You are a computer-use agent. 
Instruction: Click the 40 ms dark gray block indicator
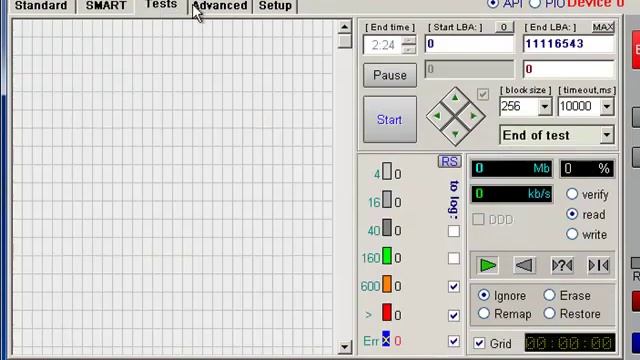pyautogui.click(x=387, y=228)
